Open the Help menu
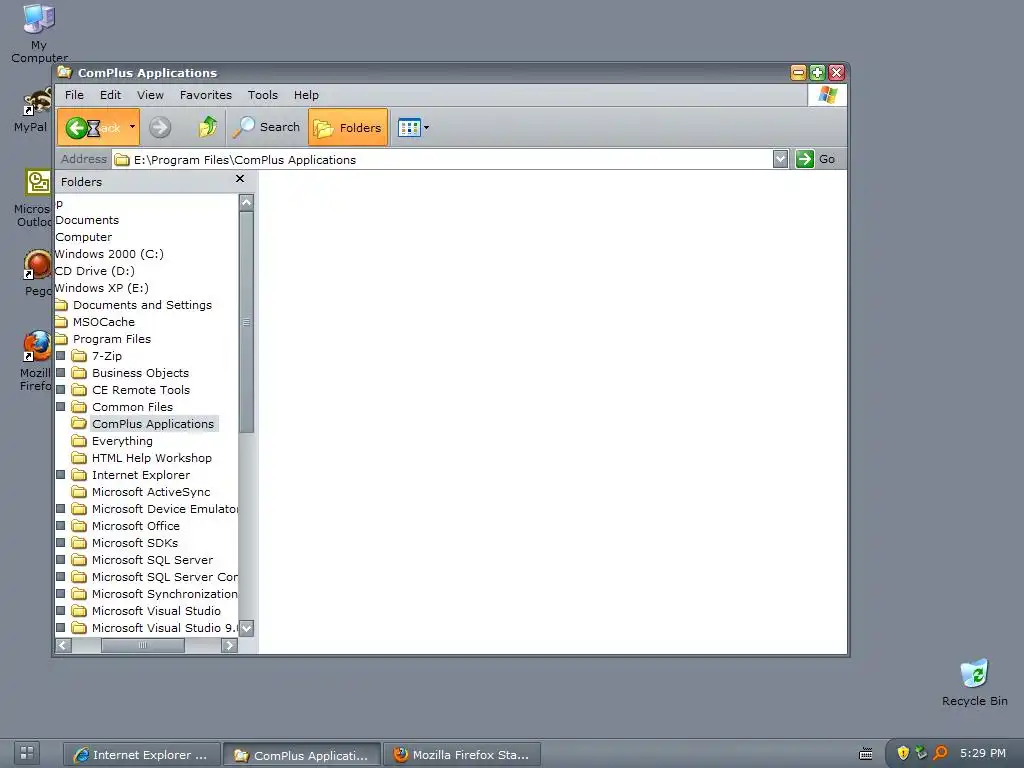The height and width of the screenshot is (768, 1024). [x=306, y=95]
